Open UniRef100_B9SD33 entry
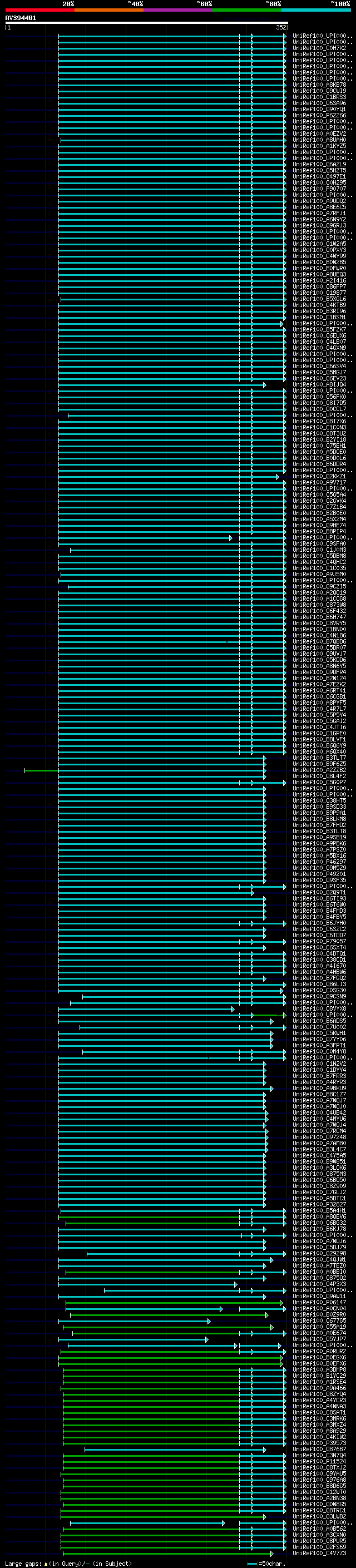Screen dimensions: 356x1568 (x=319, y=807)
